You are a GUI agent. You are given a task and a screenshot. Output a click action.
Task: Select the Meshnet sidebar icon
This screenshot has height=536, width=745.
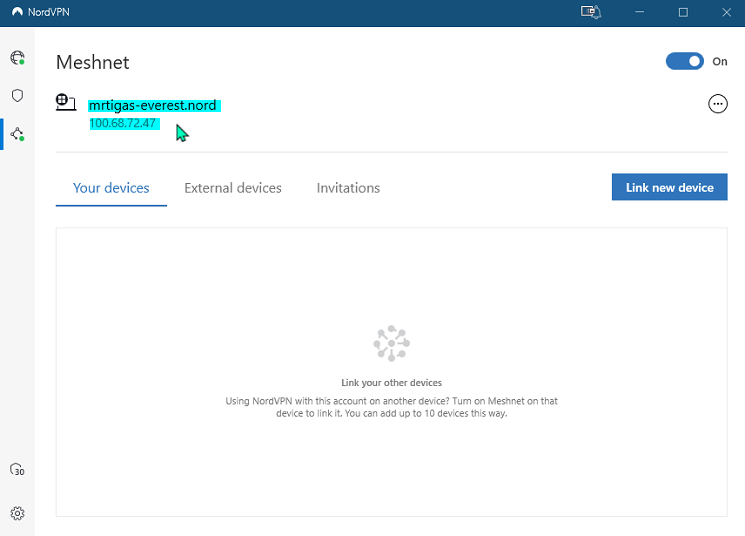coord(18,134)
